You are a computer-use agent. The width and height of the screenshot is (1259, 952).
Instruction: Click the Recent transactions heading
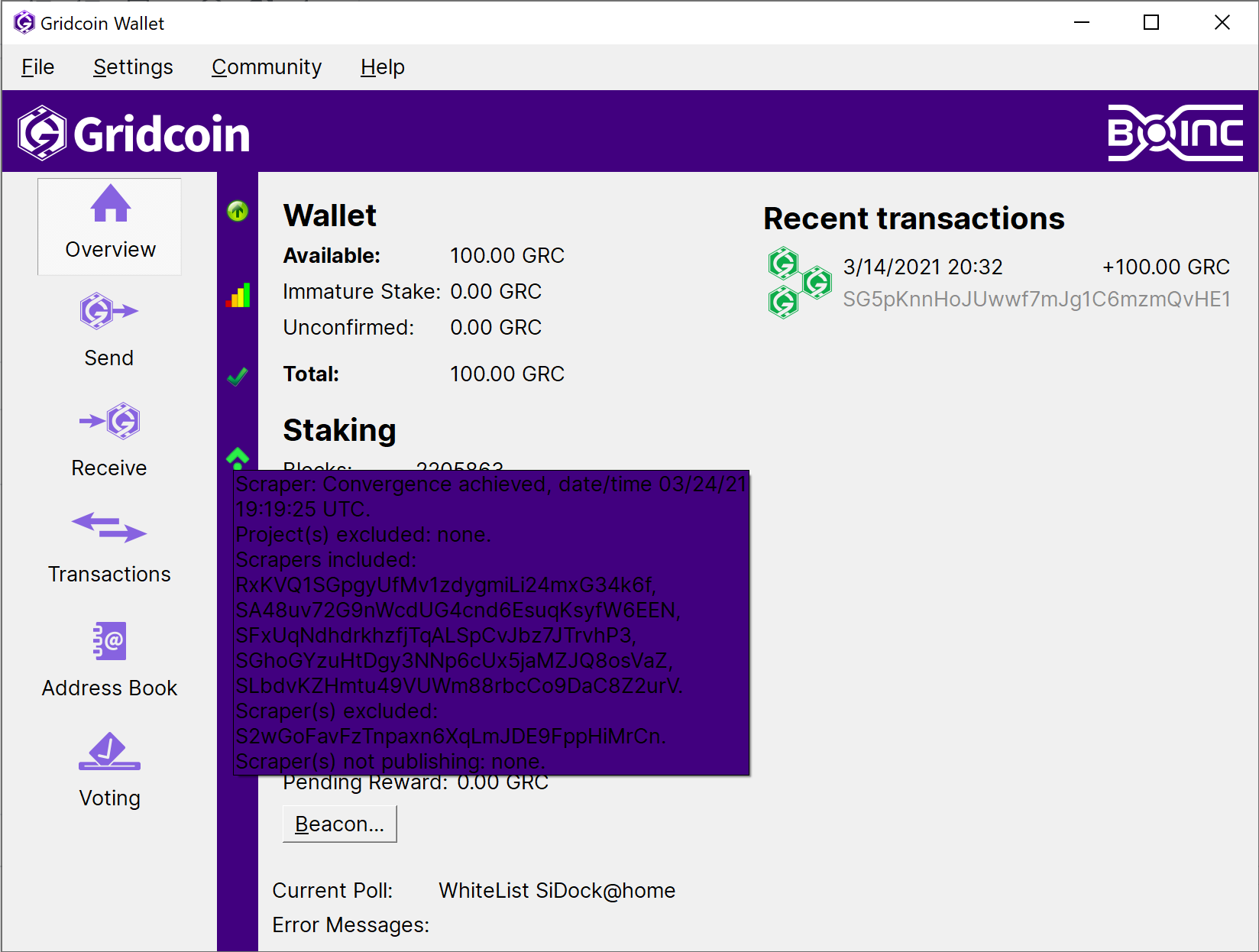pyautogui.click(x=914, y=219)
